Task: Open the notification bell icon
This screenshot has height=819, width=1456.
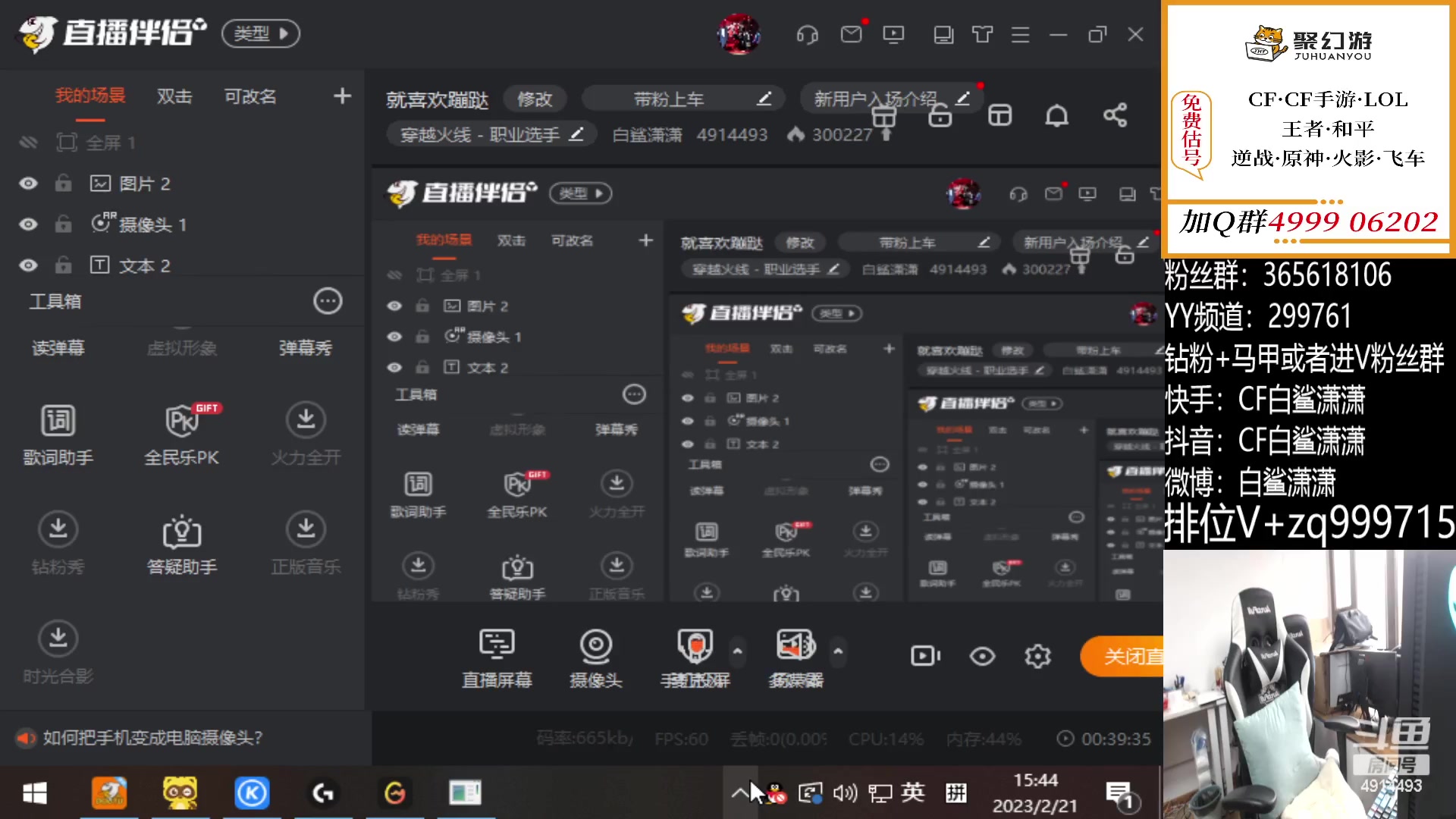Action: tap(1057, 115)
